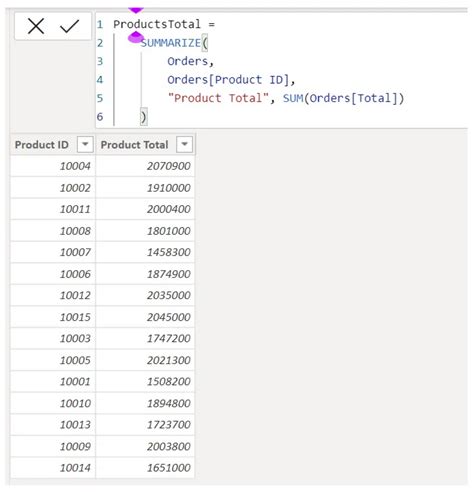Viewport: 474px width, 492px height.
Task: Select cell with Product ID 10001
Action: point(53,381)
